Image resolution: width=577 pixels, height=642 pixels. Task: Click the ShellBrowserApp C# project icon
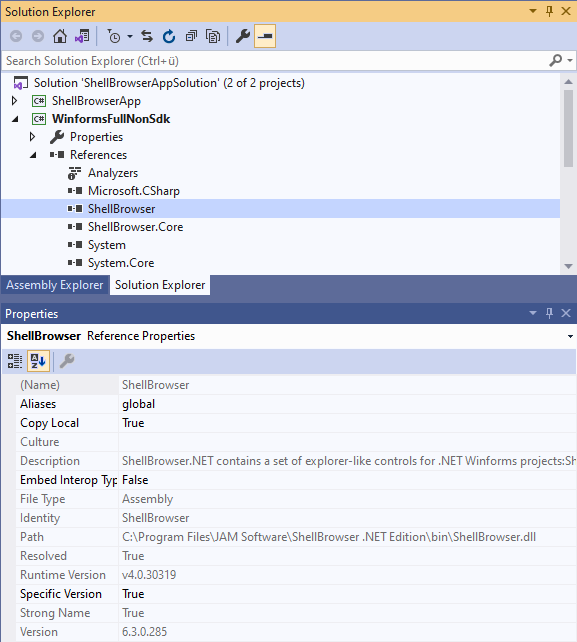[39, 101]
